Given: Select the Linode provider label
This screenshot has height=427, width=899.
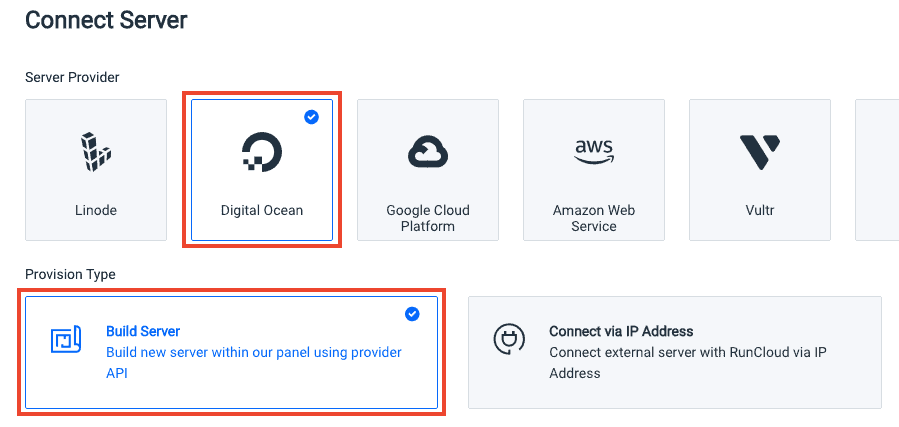Looking at the screenshot, I should pyautogui.click(x=96, y=210).
